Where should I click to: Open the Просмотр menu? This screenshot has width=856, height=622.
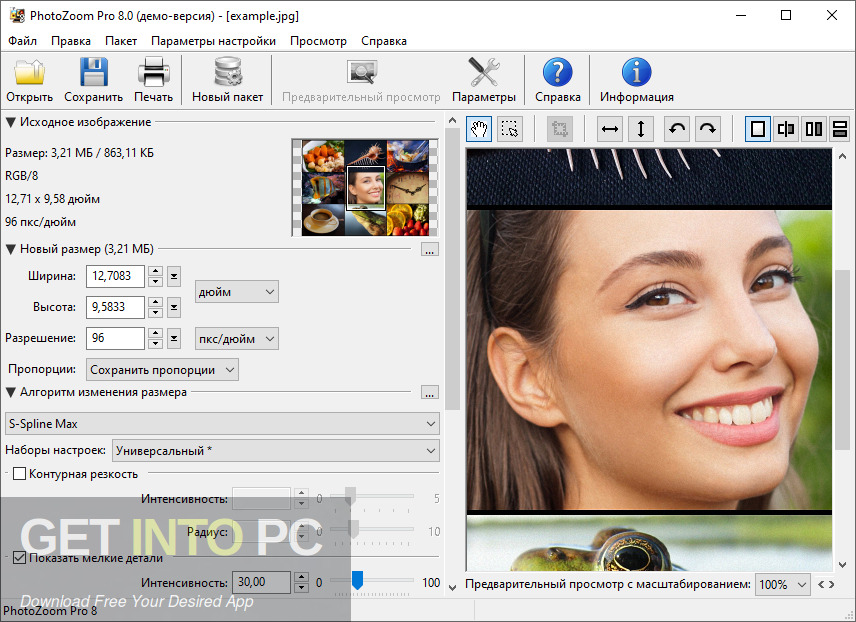(x=318, y=41)
